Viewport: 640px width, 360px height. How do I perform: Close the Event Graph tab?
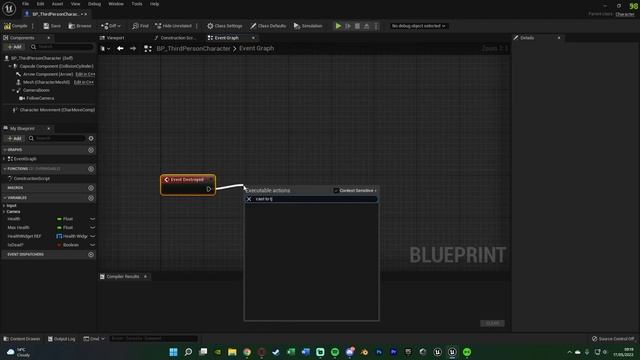(253, 38)
